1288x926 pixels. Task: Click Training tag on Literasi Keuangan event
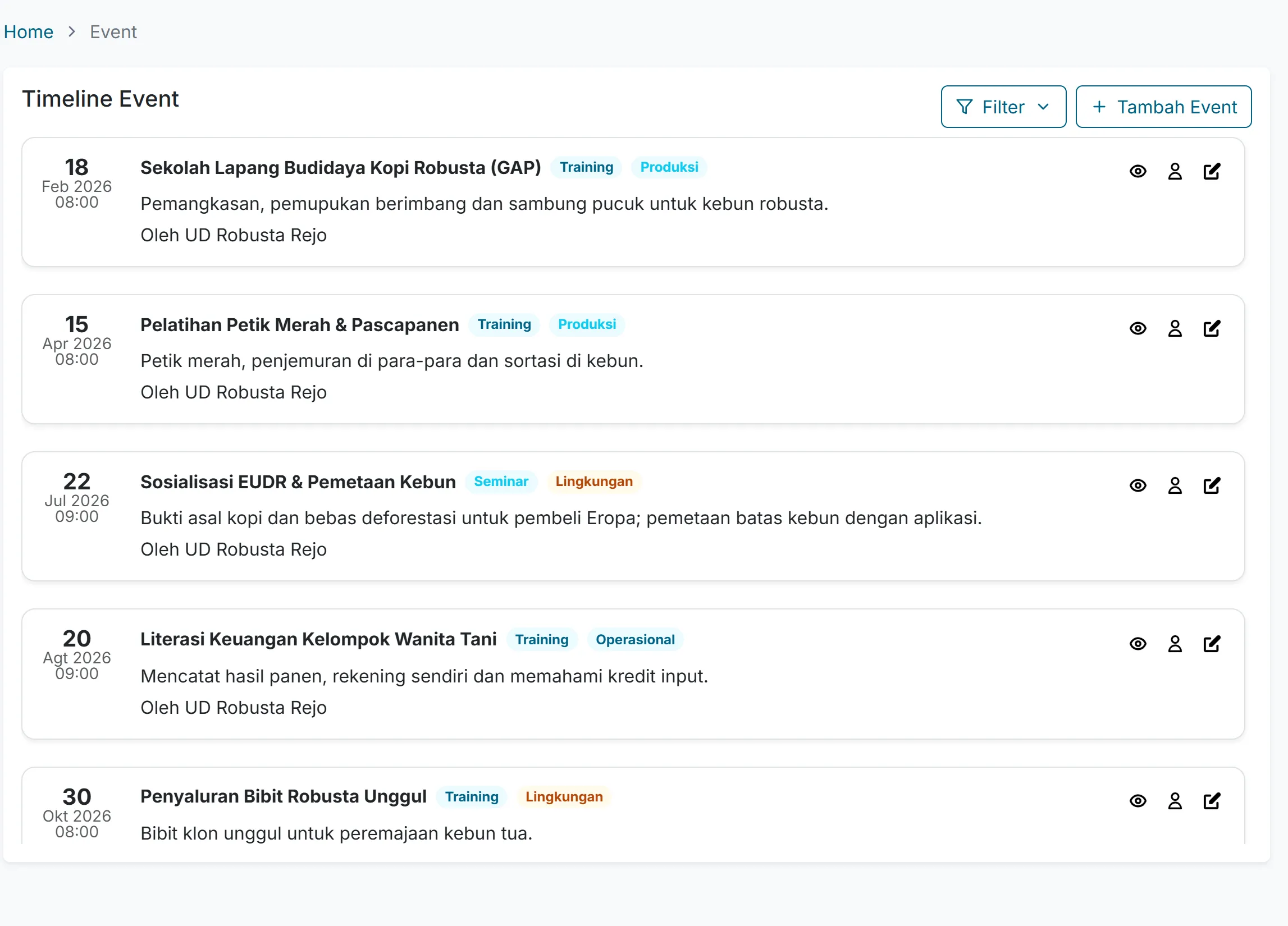(541, 639)
